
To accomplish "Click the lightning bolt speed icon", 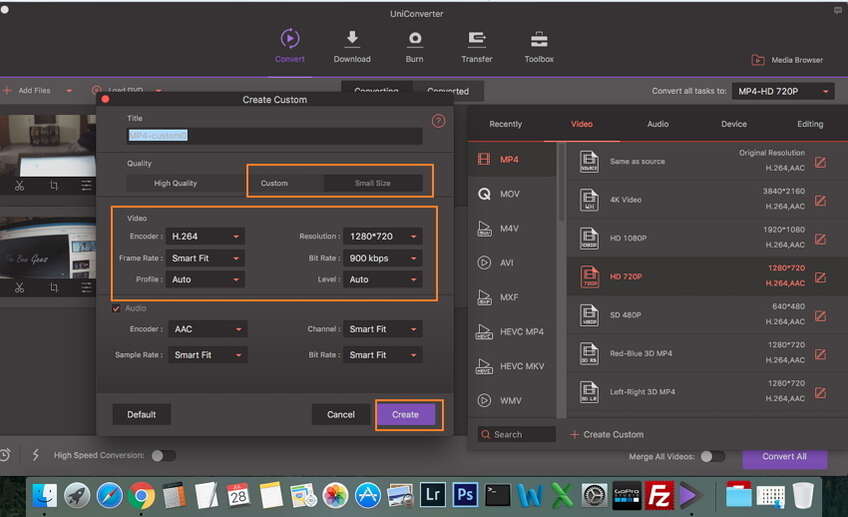I will point(36,455).
